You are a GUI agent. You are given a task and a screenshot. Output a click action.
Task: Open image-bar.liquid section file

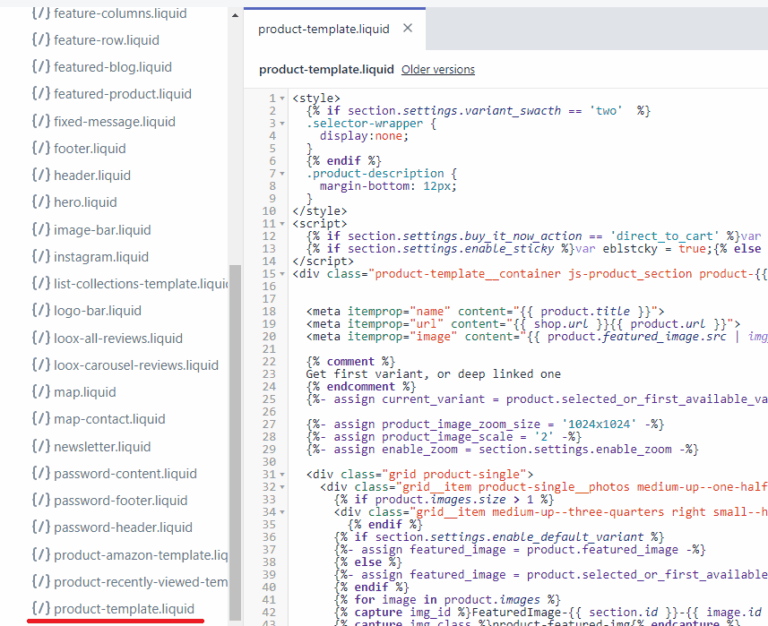(x=102, y=229)
